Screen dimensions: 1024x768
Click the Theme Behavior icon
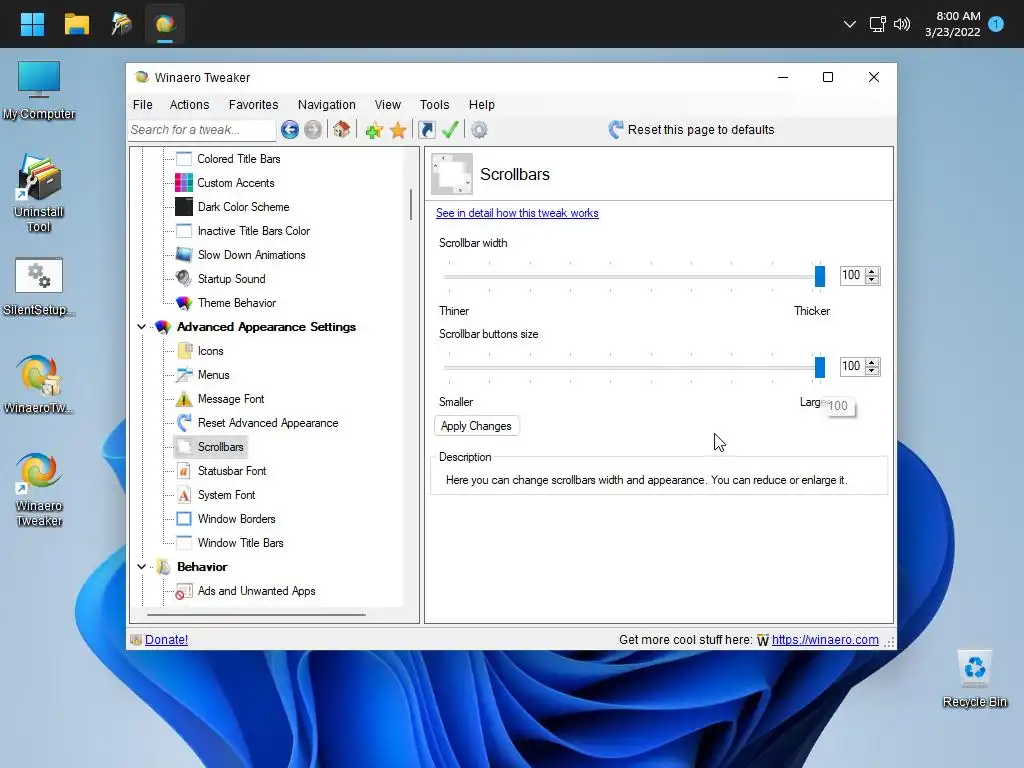[x=184, y=302]
